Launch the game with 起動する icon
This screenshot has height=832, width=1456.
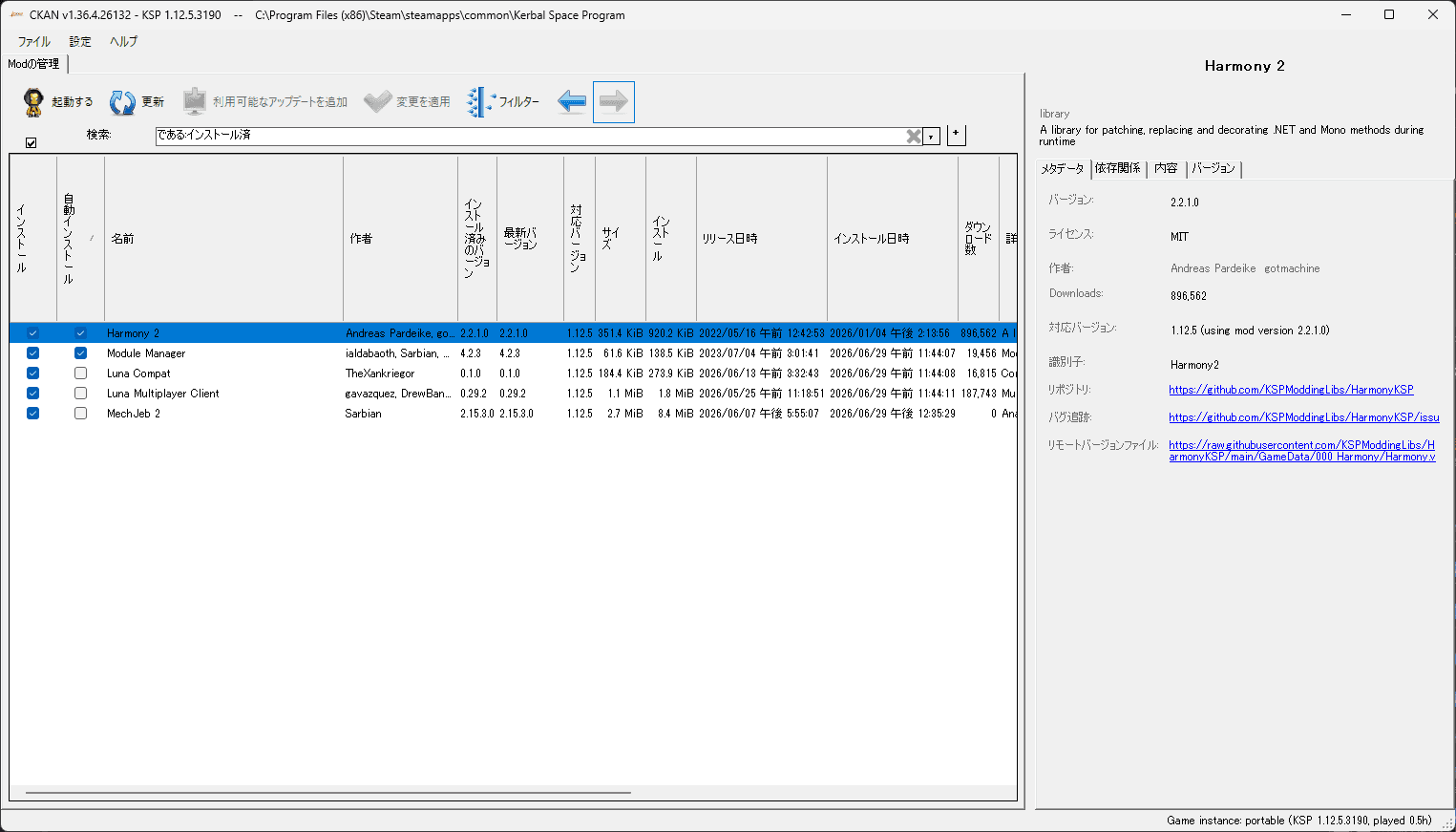(33, 102)
